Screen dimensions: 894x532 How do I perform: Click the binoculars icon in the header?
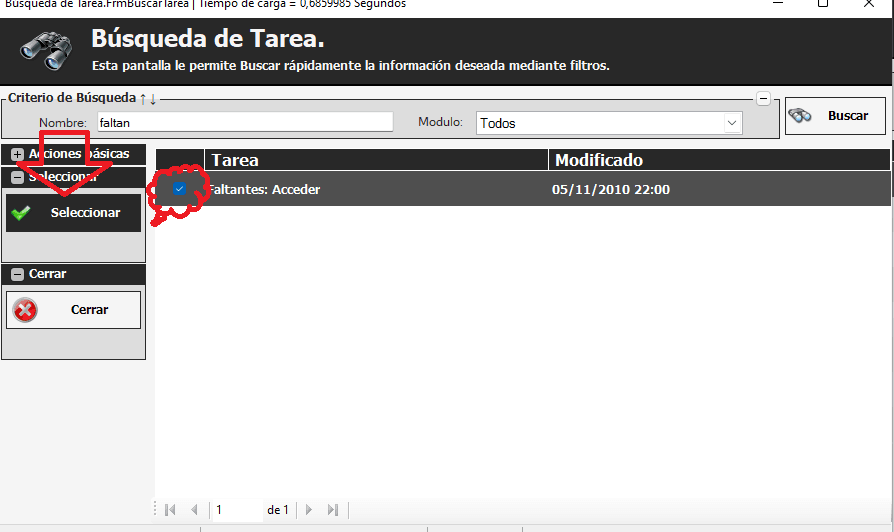pyautogui.click(x=45, y=47)
